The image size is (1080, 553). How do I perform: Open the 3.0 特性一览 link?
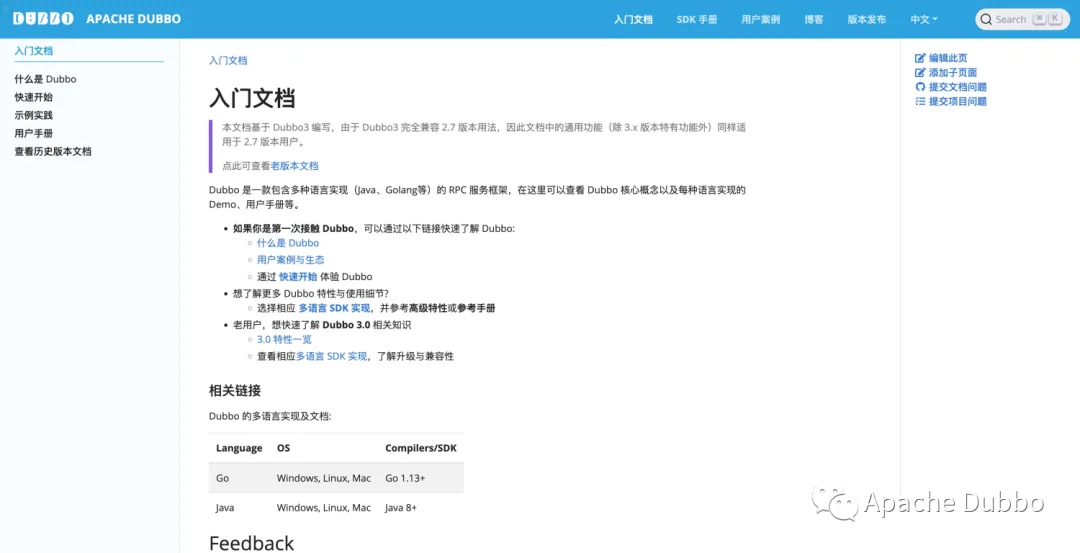(284, 340)
